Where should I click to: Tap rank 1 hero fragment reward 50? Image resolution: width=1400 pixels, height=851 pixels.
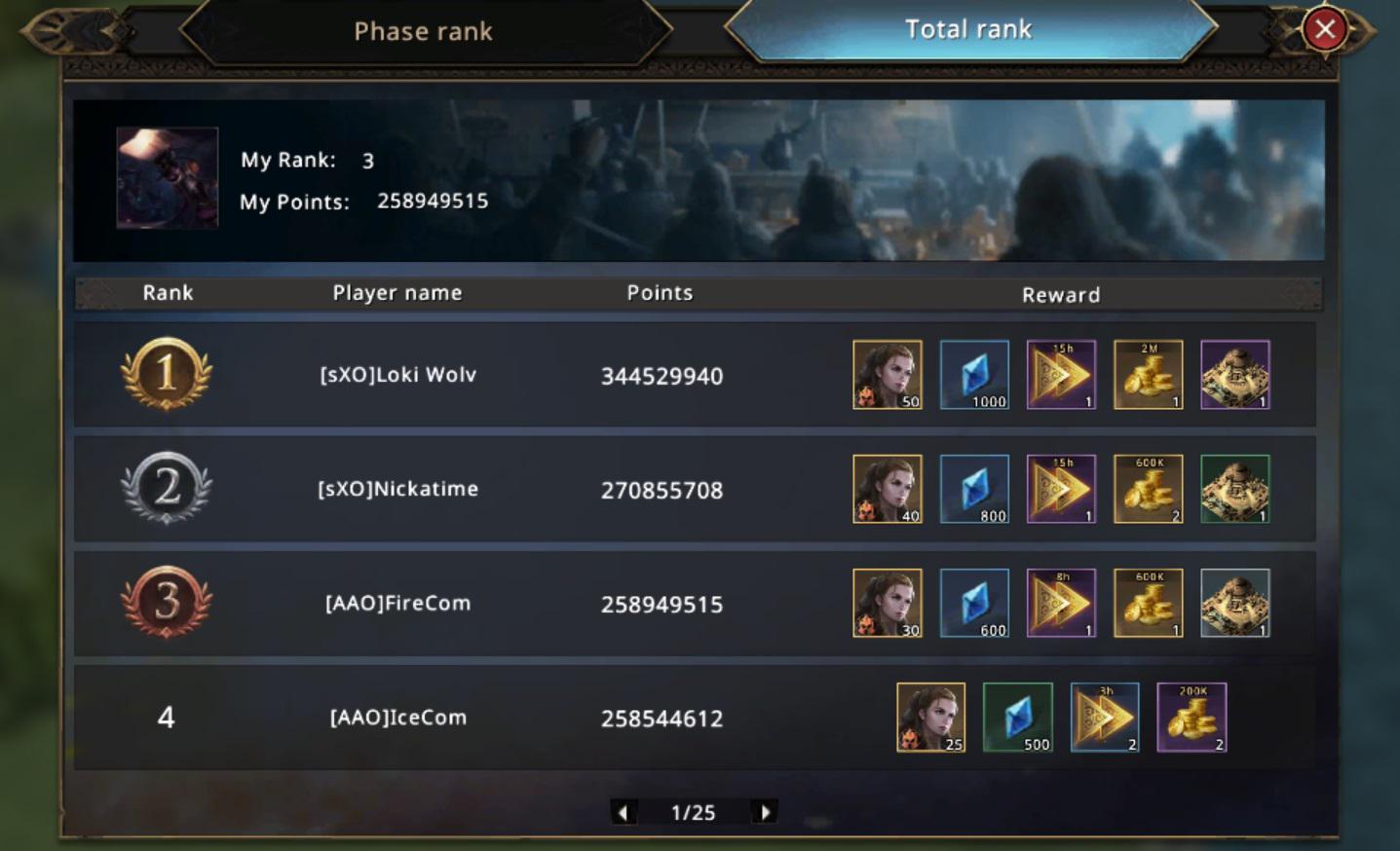coord(888,375)
